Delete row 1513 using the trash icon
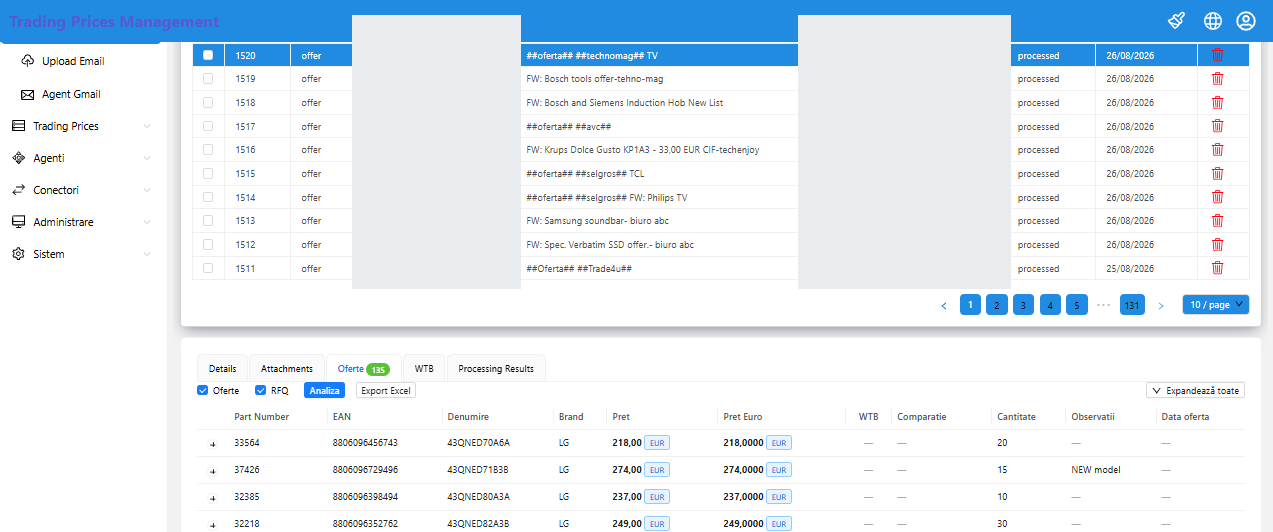 1217,221
